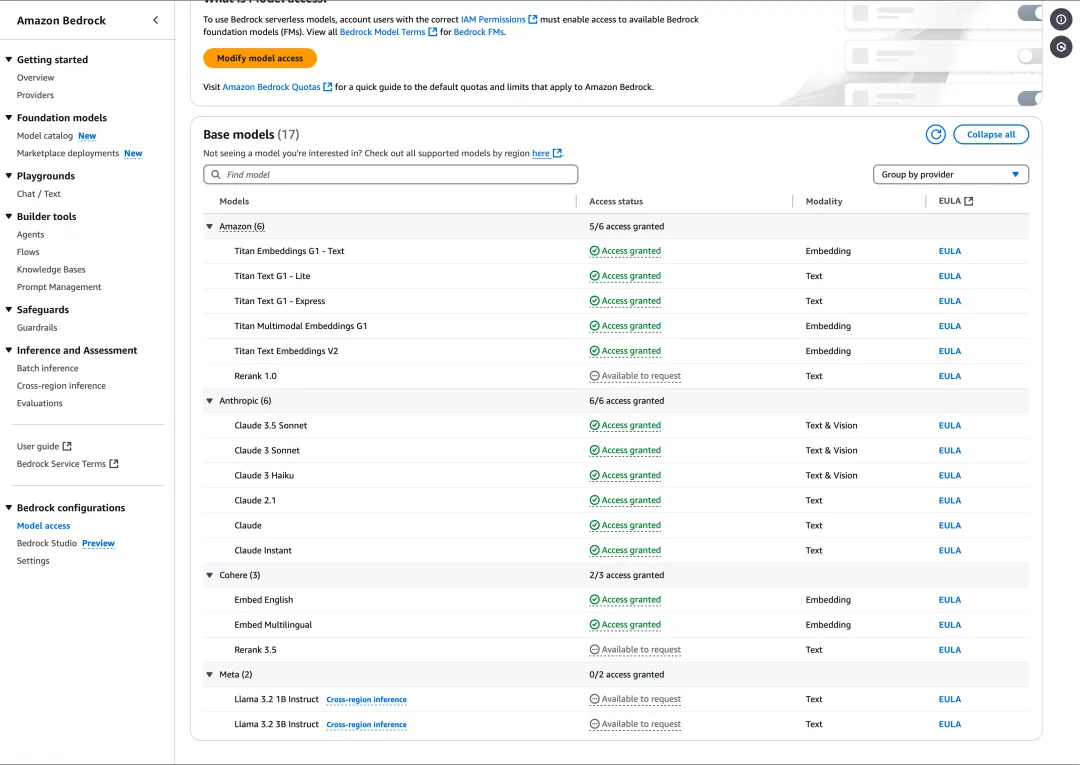This screenshot has height=765, width=1080.
Task: Collapse the Amazon Bedrock sidebar with the chevron
Action: [x=155, y=19]
